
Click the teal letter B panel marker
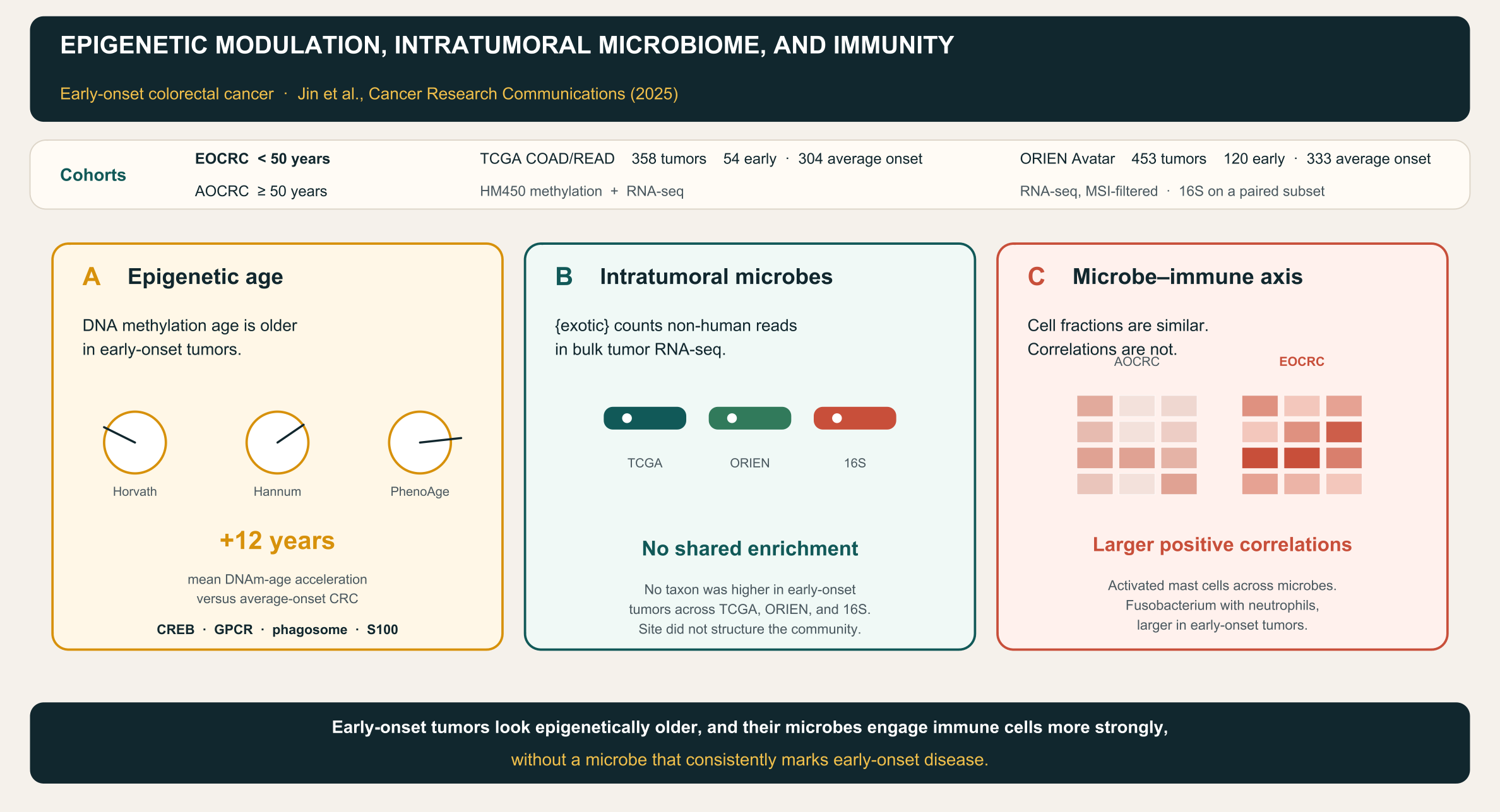click(x=564, y=276)
